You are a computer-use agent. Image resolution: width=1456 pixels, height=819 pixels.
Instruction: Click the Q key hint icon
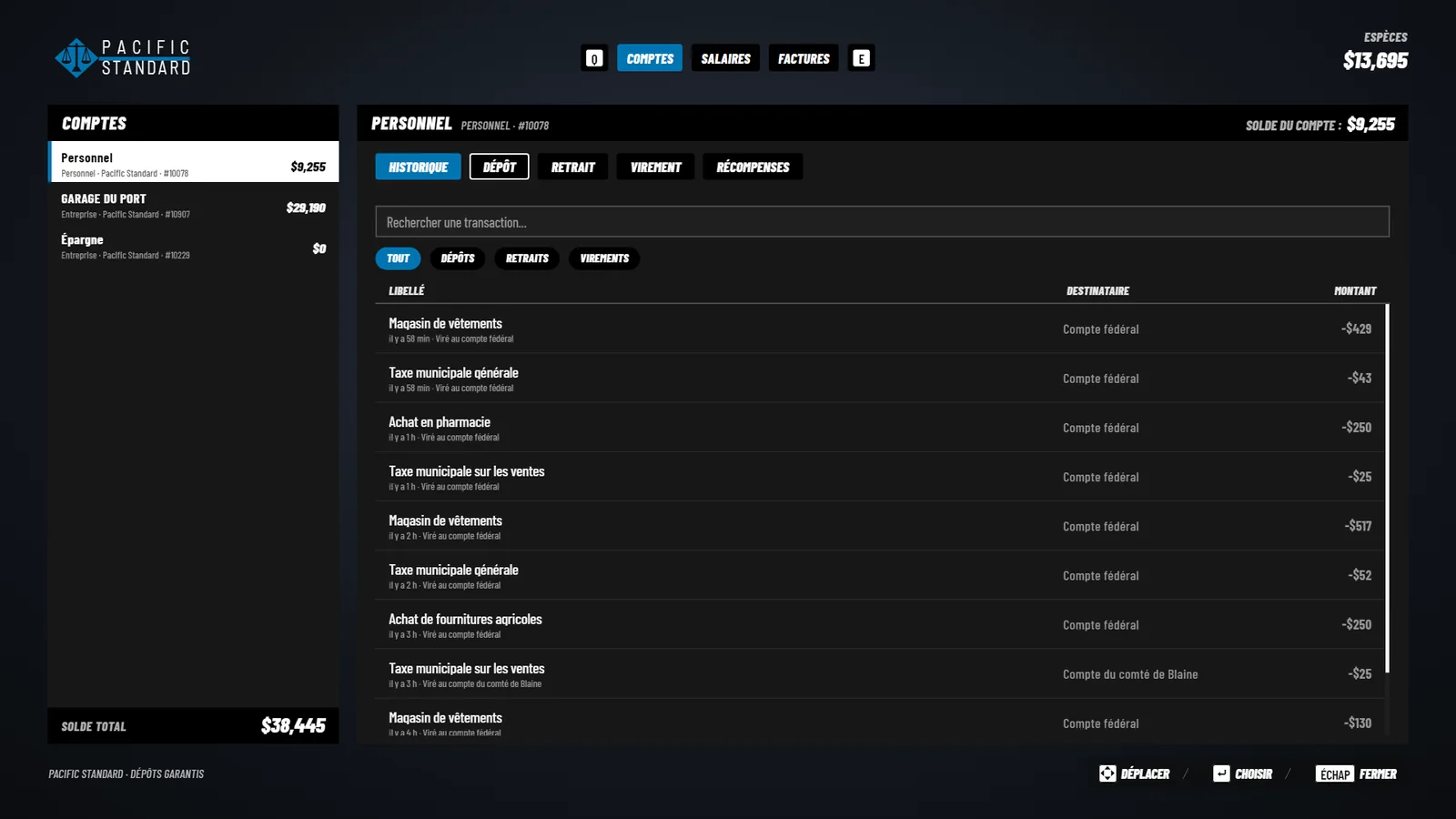(594, 58)
